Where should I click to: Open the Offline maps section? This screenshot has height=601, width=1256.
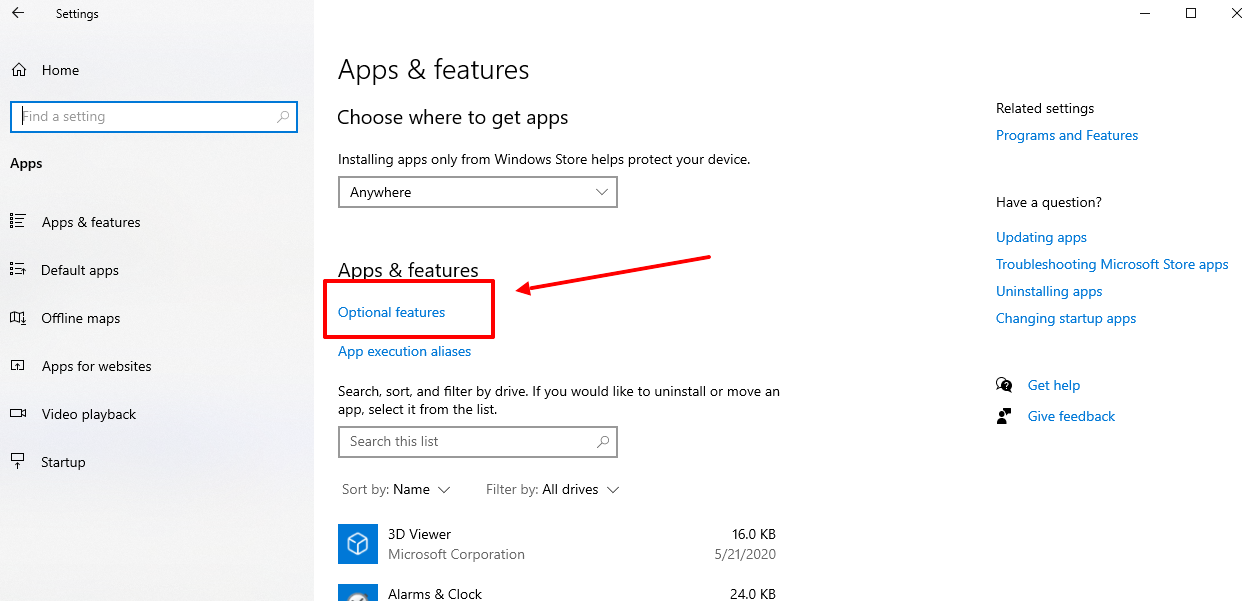tap(18, 318)
